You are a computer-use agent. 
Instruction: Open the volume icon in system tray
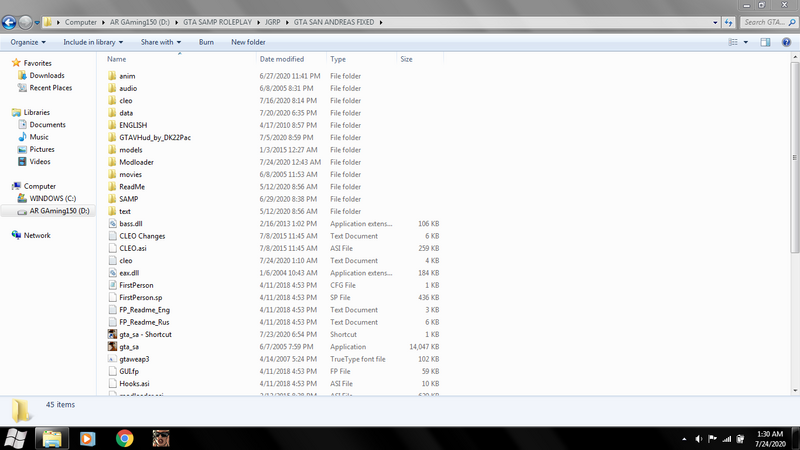[x=698, y=439]
